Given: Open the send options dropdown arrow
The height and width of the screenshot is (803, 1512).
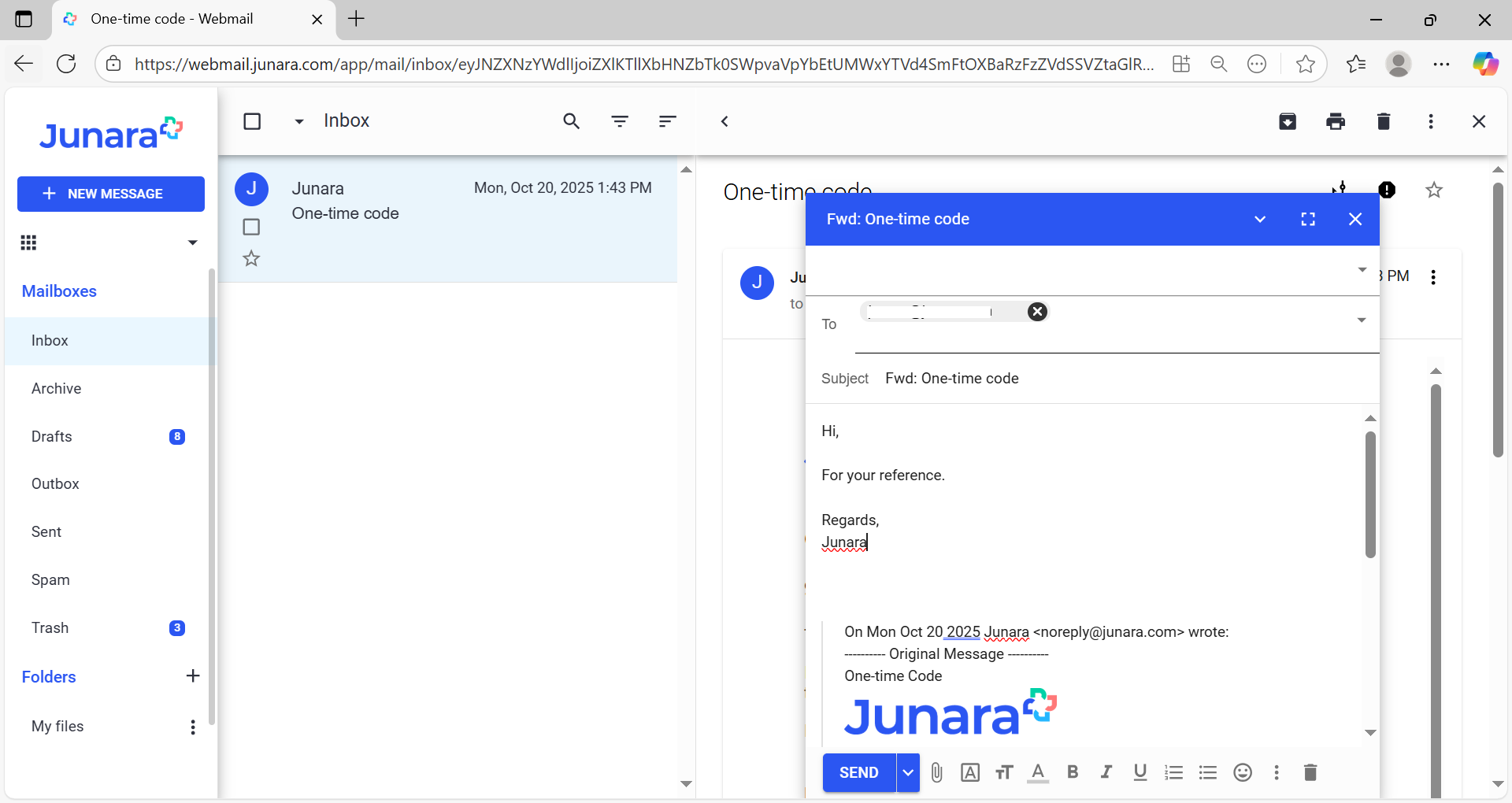Looking at the screenshot, I should [908, 773].
